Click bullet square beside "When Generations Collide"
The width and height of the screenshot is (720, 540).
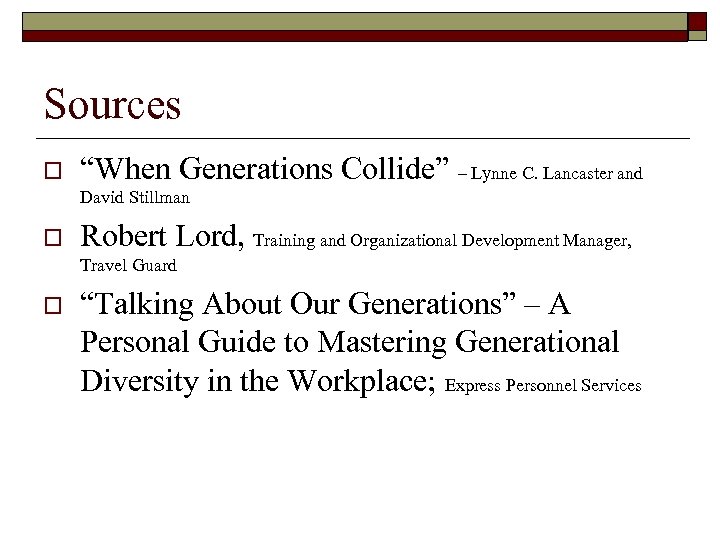click(x=53, y=170)
